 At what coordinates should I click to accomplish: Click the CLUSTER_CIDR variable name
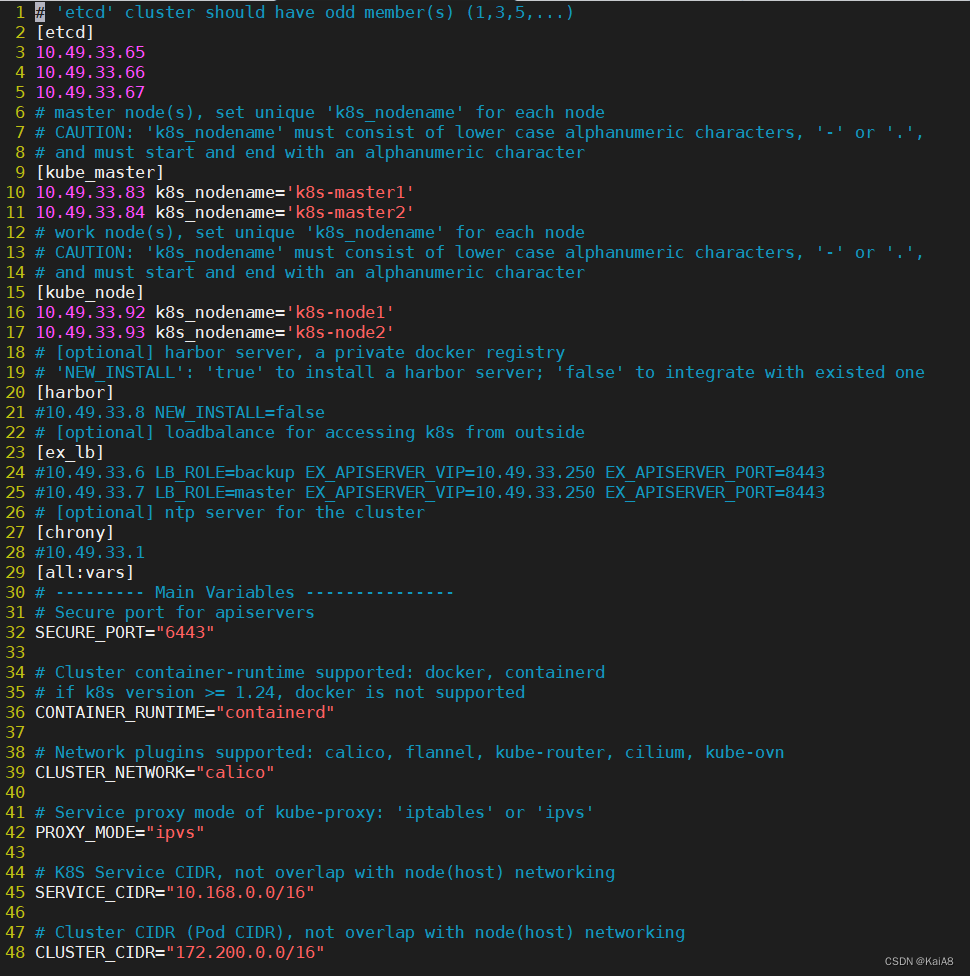tap(95, 952)
